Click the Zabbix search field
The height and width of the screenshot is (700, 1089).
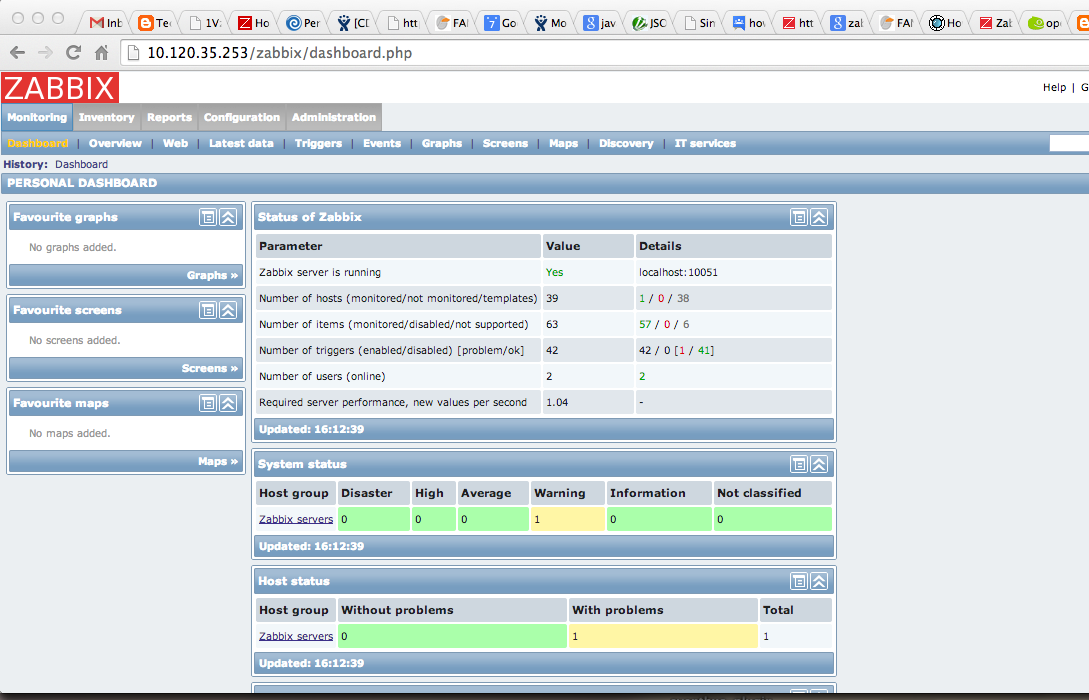pos(1070,144)
